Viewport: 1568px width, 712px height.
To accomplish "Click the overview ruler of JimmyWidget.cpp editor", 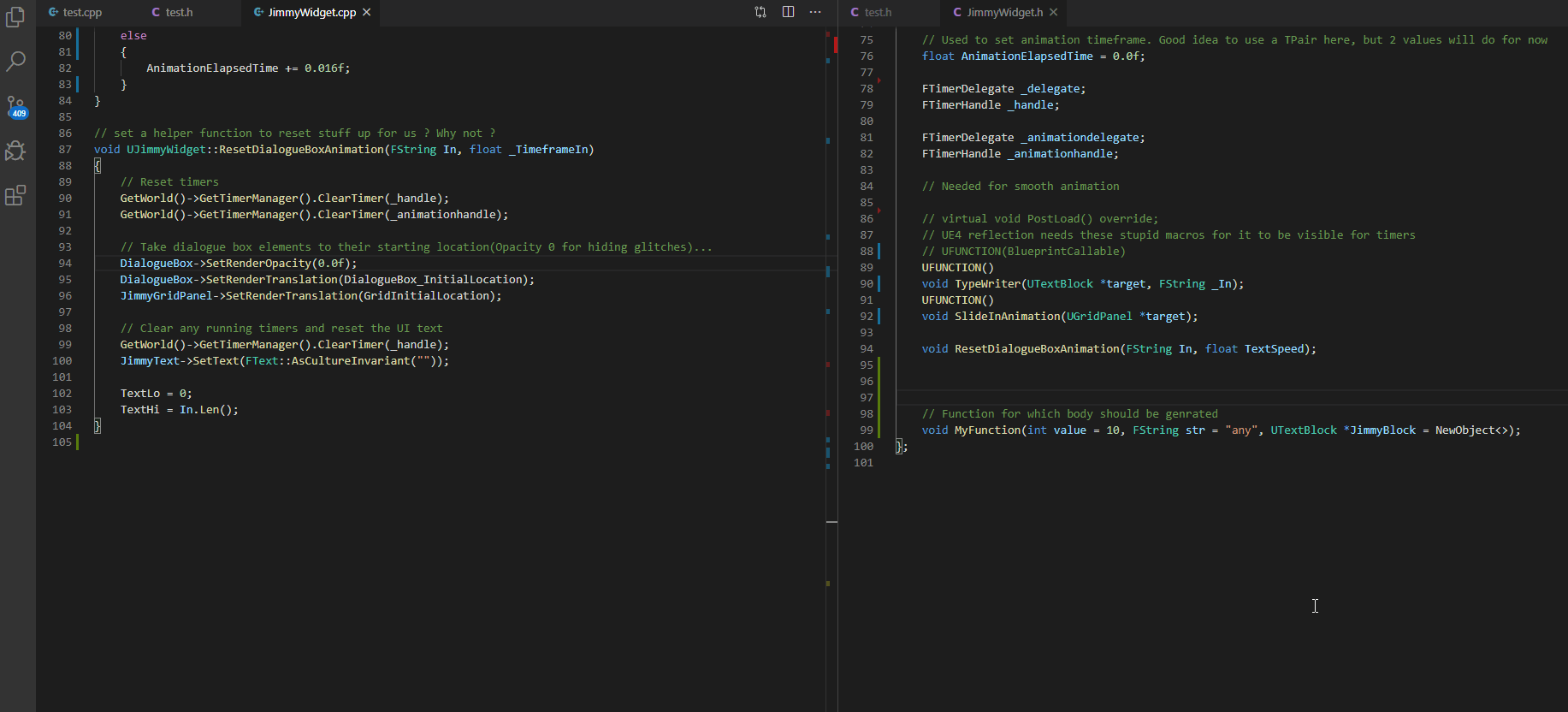I will [829, 342].
